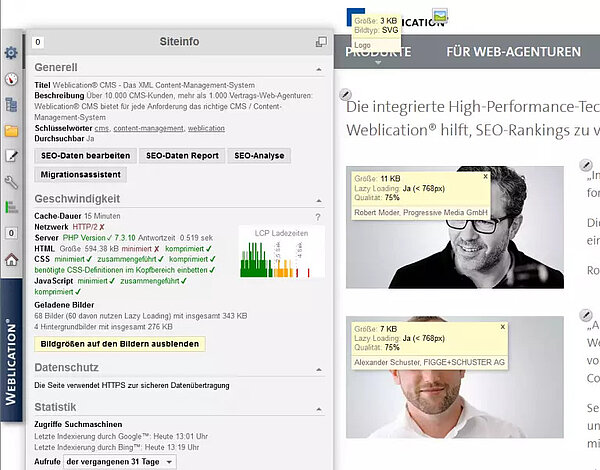Open the PRODUKTE navigation menu
Viewport: 600px width, 470px height.
coord(378,52)
